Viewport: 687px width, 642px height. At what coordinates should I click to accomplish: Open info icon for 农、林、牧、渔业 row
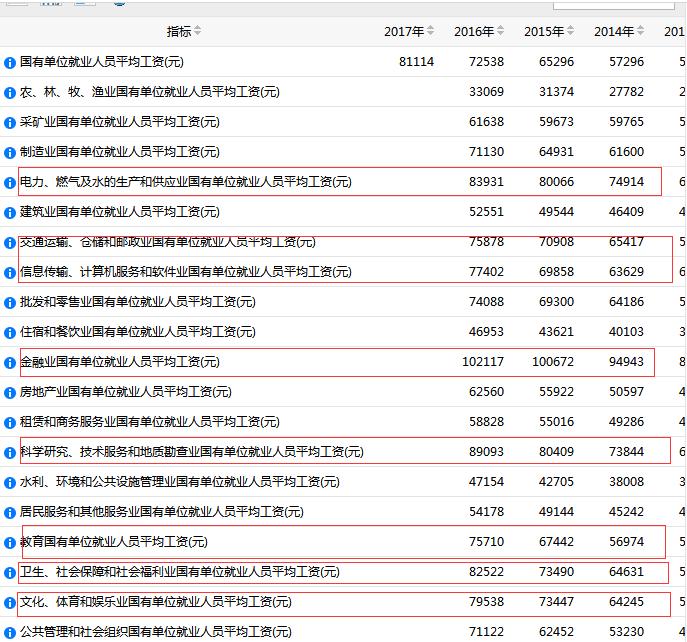10,93
